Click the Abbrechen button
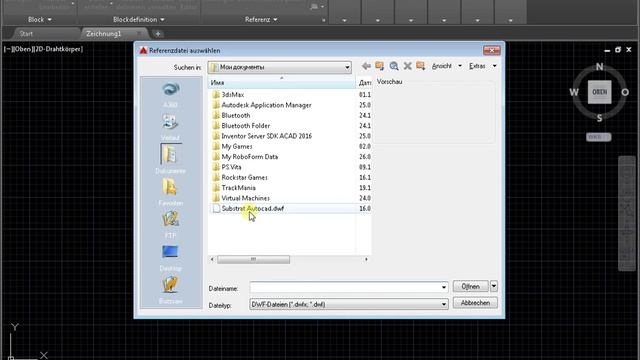 click(x=475, y=303)
